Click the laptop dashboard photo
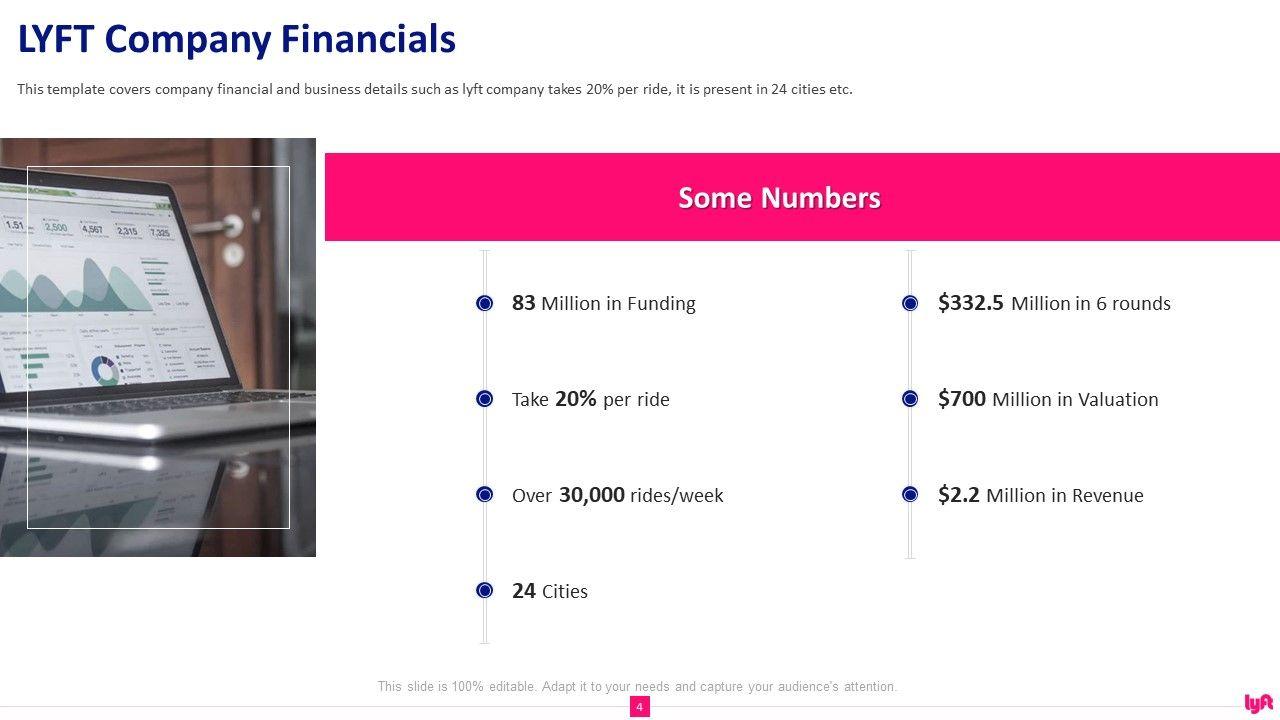Screen dimensions: 1280x720 click(x=158, y=347)
